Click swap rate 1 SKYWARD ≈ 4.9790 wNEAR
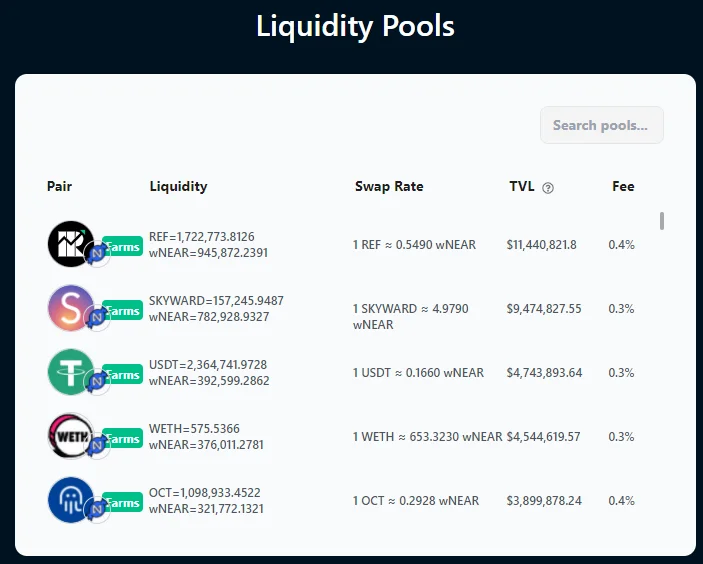 [411, 317]
